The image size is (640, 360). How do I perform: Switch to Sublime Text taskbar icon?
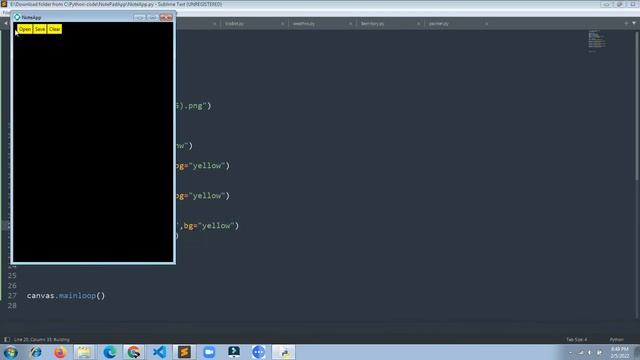click(x=184, y=352)
